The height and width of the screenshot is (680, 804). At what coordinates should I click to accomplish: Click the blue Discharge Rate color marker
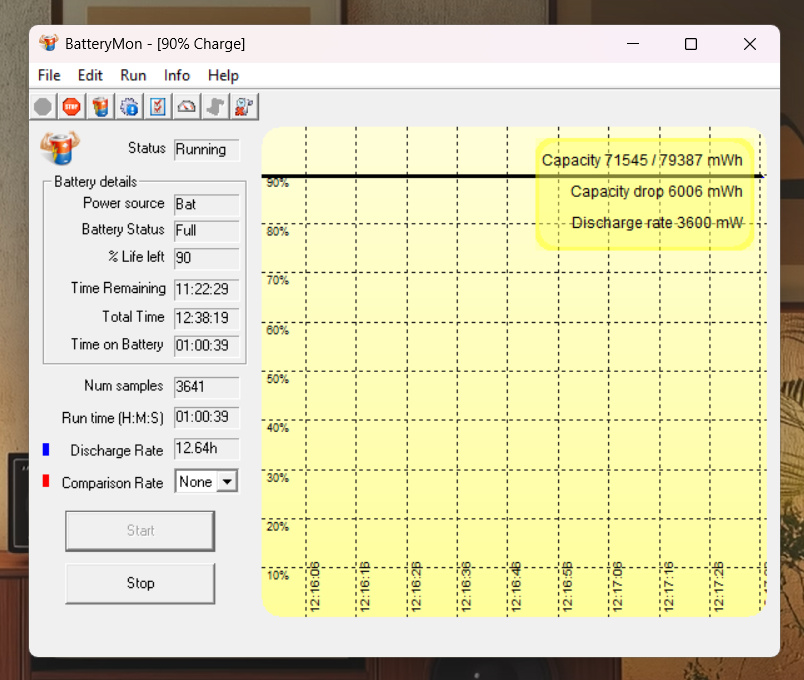[46, 449]
